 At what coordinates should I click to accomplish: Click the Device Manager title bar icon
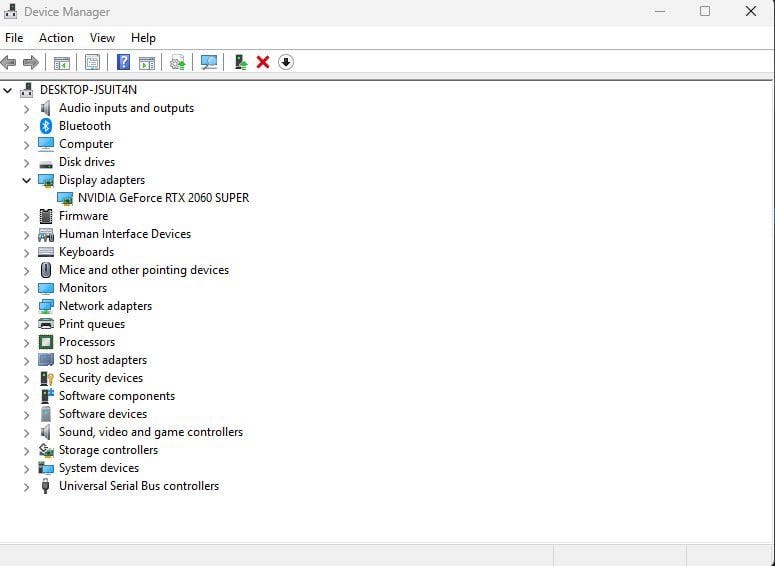pos(10,11)
